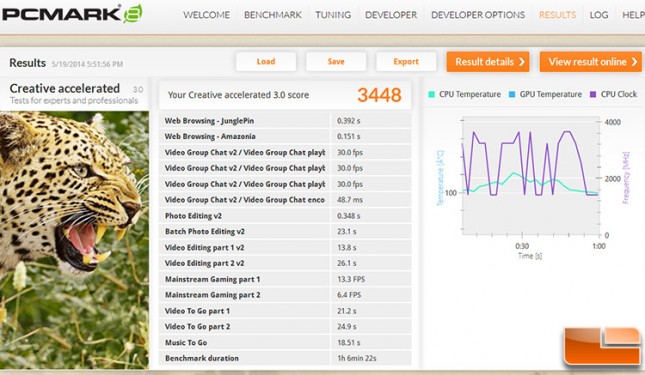Select the Web Browsing - JunglePin row
Image resolution: width=645 pixels, height=375 pixels.
pyautogui.click(x=285, y=120)
